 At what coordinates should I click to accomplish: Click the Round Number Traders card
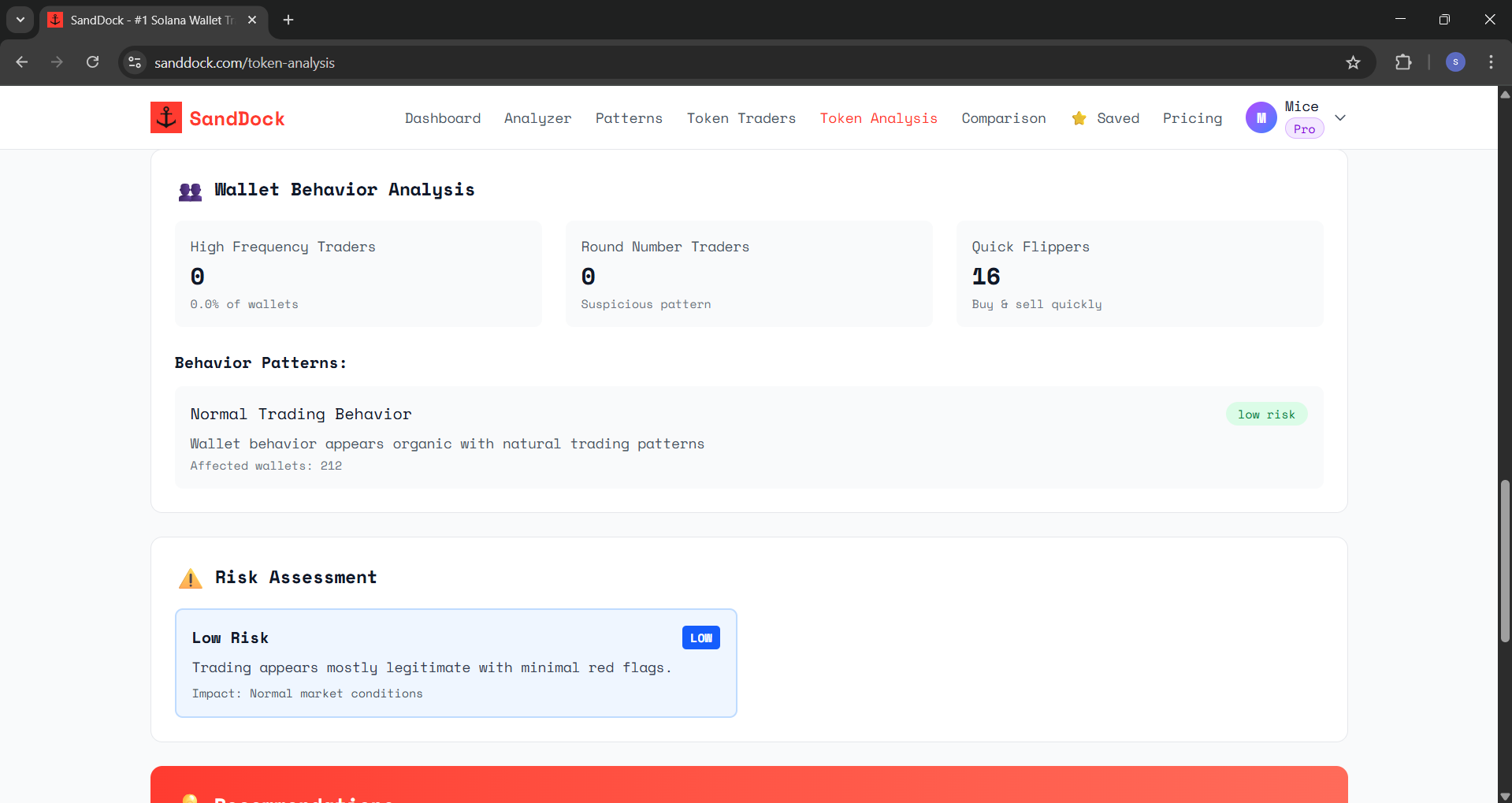749,273
